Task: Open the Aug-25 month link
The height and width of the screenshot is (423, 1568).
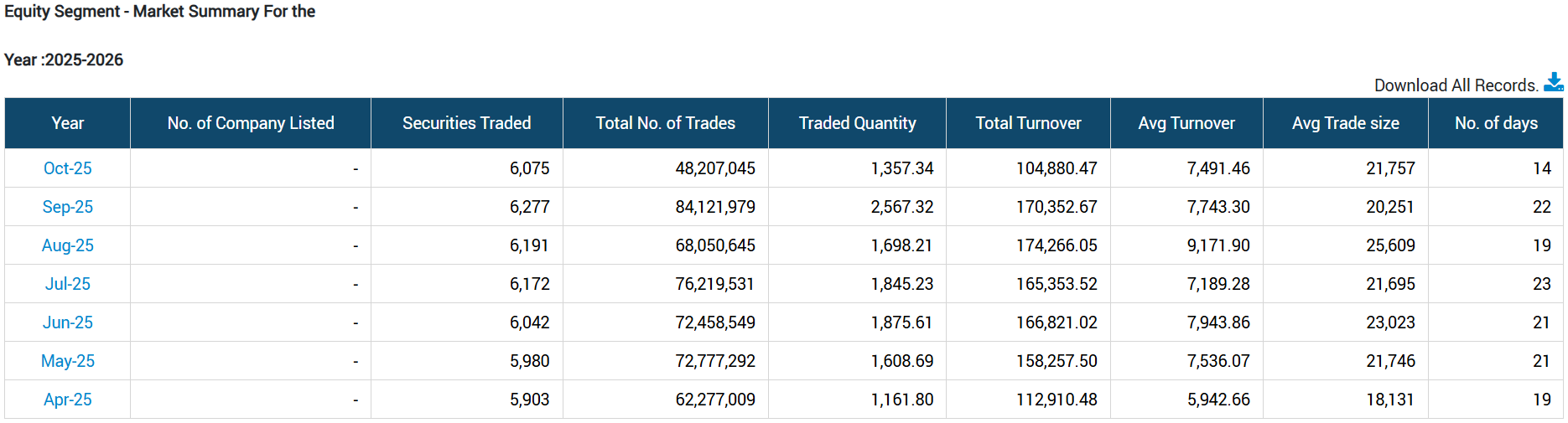Action: 67,245
